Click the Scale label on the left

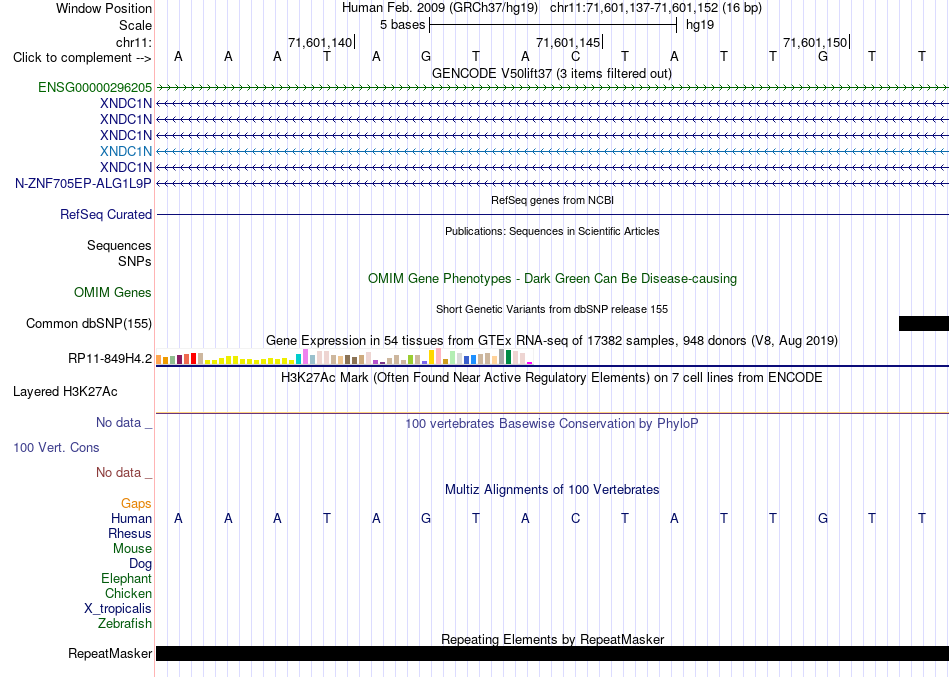click(135, 25)
